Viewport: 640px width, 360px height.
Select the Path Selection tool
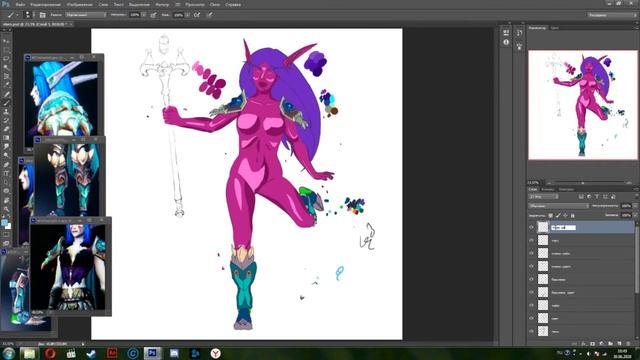click(x=6, y=182)
